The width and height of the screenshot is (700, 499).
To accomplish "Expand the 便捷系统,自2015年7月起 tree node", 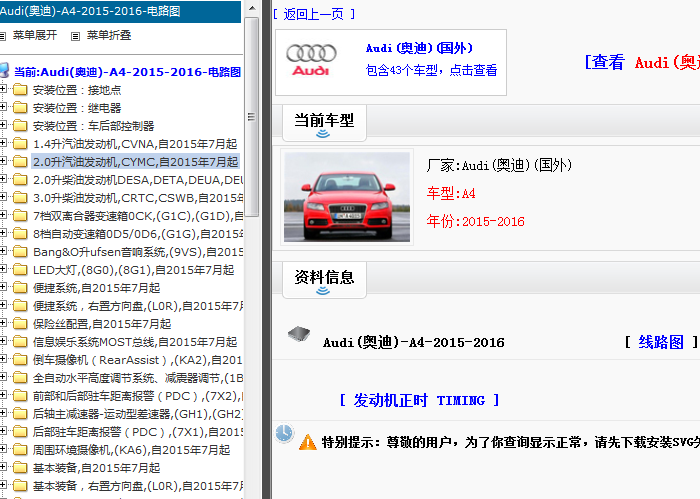I will 3,287.
